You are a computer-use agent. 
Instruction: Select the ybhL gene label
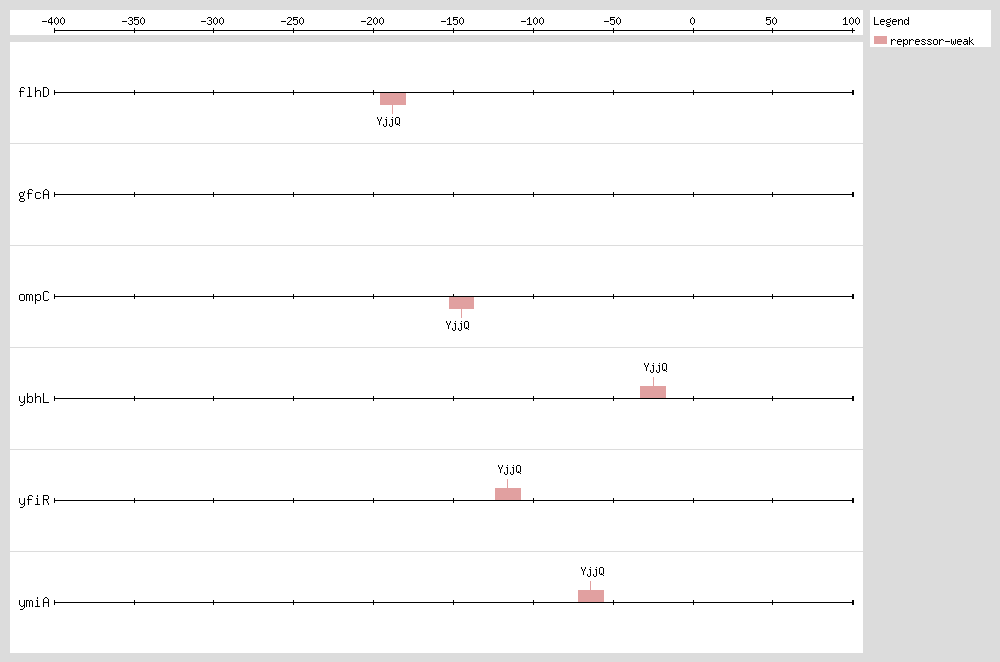(34, 399)
